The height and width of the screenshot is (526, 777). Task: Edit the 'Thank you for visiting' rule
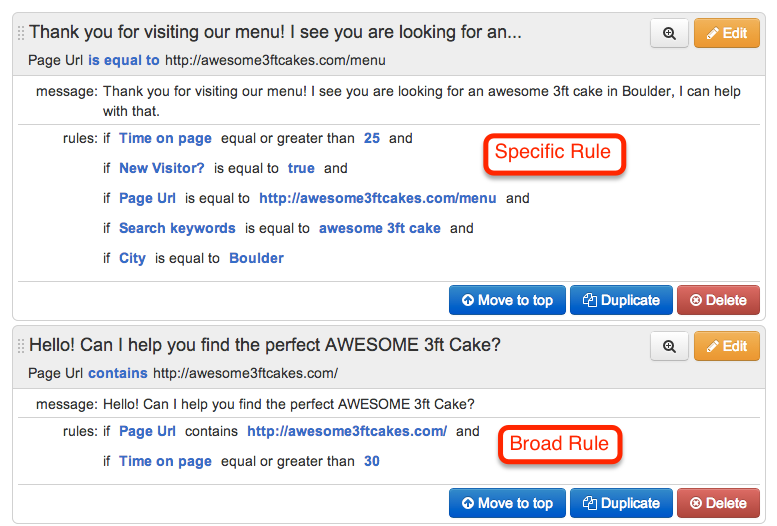point(726,33)
